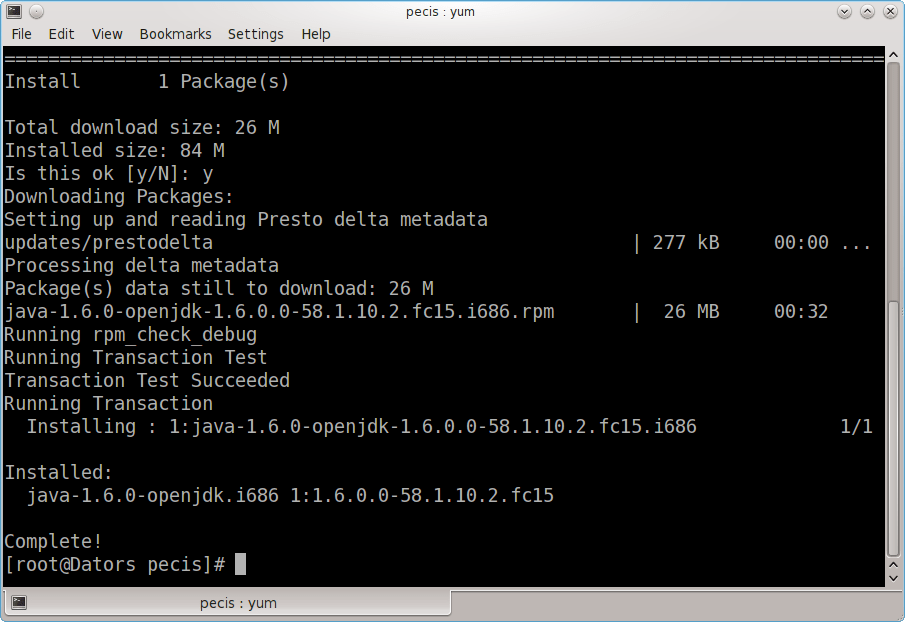Click 'Installed size: 84 M' line
Screen dimensions: 905x622
[x=114, y=151]
